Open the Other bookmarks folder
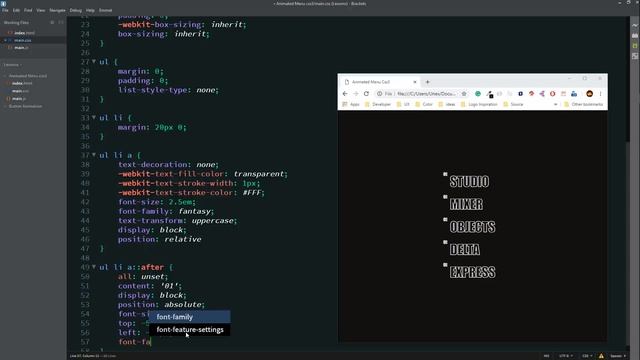The image size is (640, 360). click(x=583, y=104)
